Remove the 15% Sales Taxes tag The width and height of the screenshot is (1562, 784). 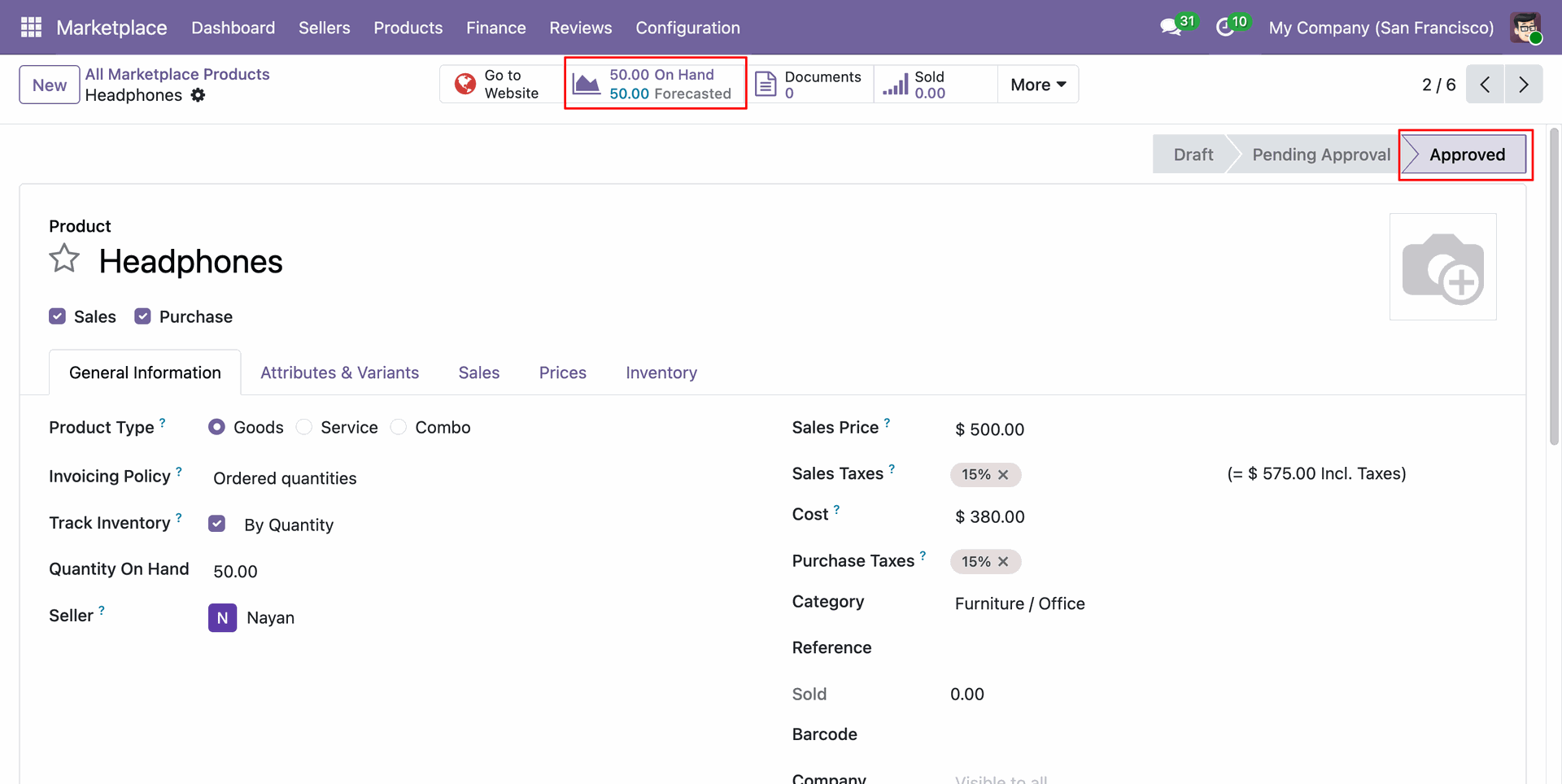[1003, 475]
